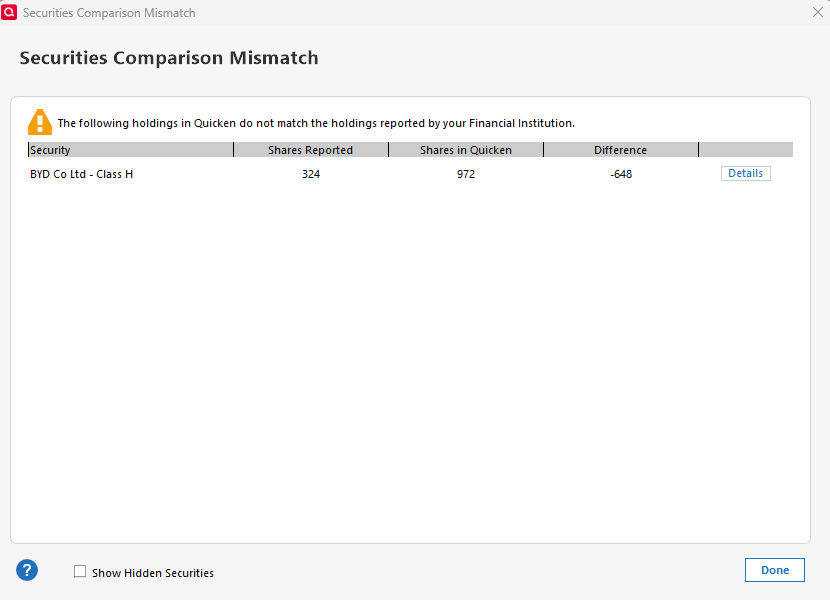Screen dimensions: 830x600
Task: Click the Shares in Quicken value 972
Action: click(466, 174)
